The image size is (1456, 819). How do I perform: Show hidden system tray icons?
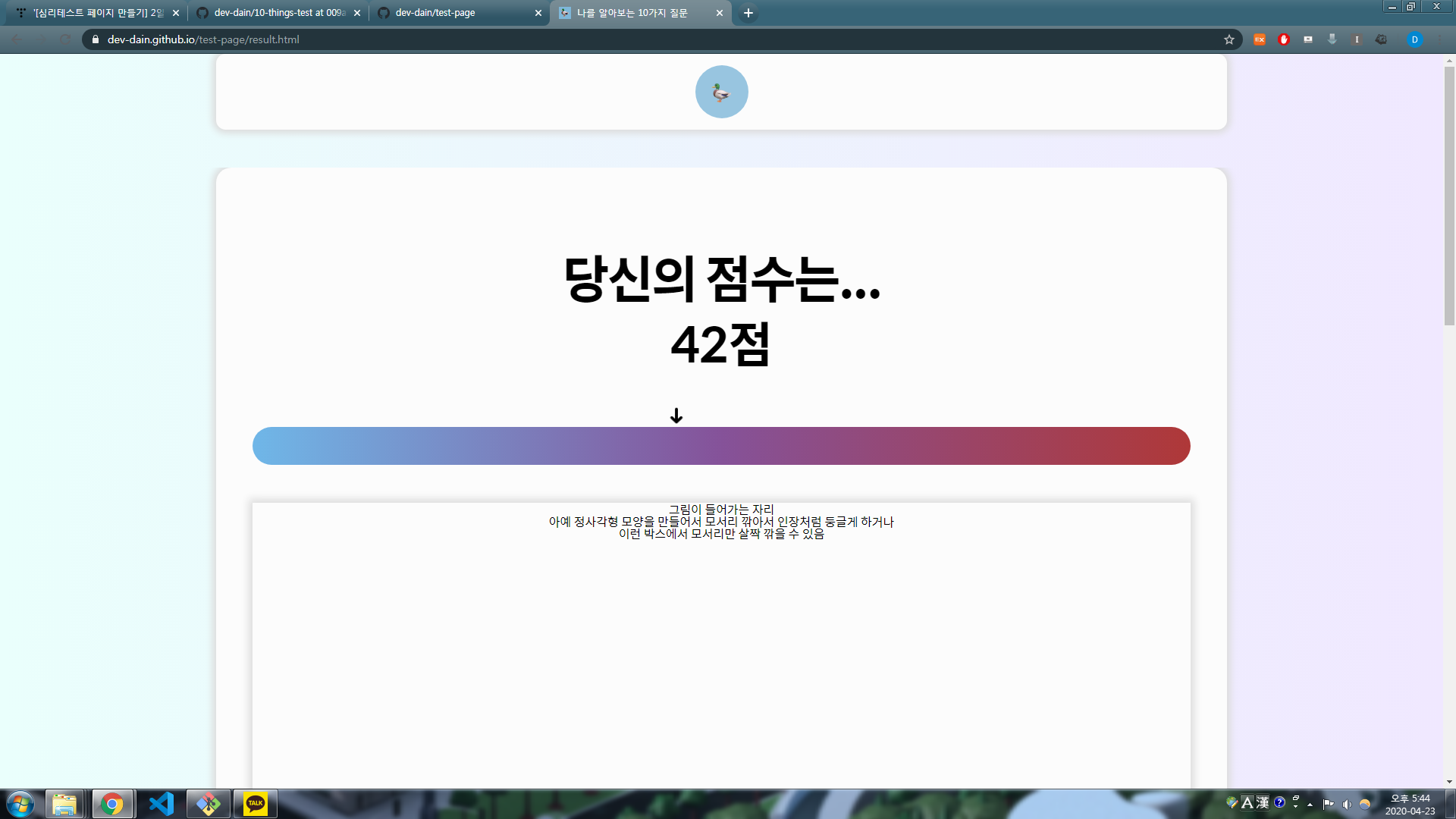[x=1310, y=804]
